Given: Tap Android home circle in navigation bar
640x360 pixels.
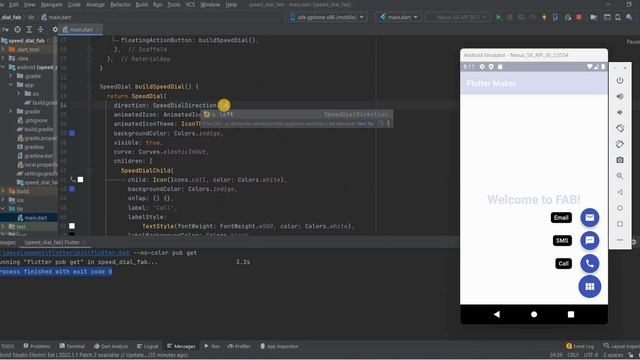Looking at the screenshot, I should (534, 314).
